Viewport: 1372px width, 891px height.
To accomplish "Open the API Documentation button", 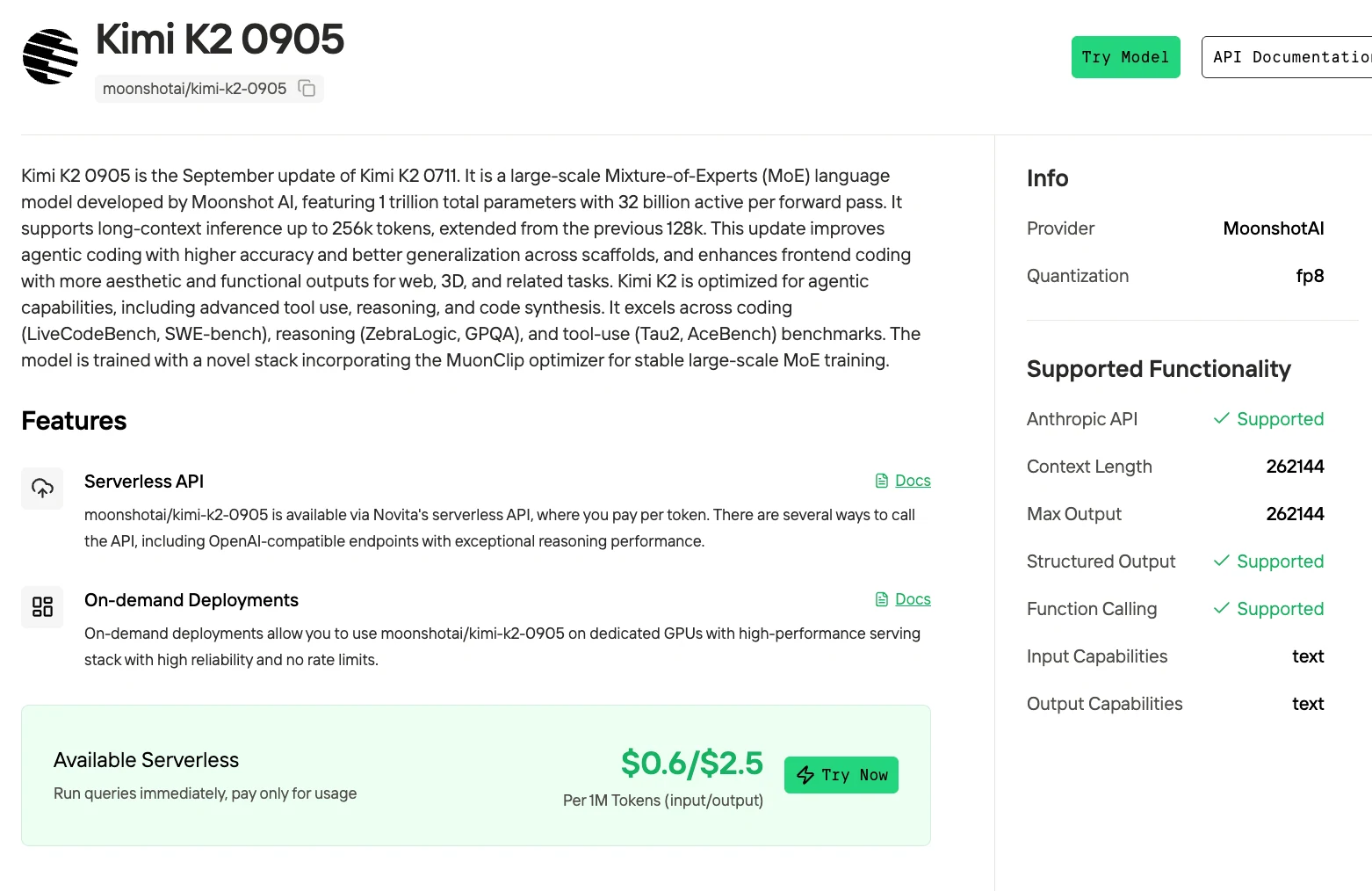I will (1287, 57).
